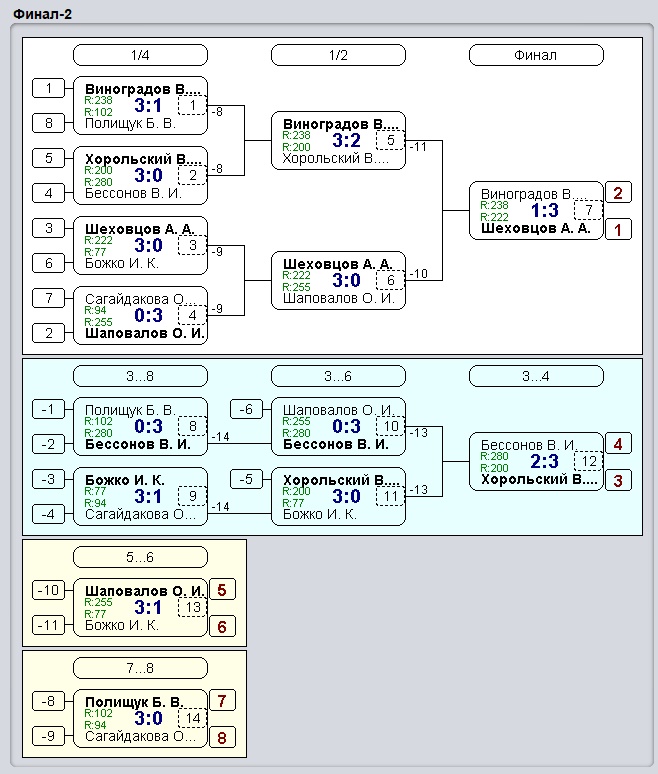Open 3:0 score of Шеховцов–Божко quarterfinal
The width and height of the screenshot is (658, 774).
point(148,246)
